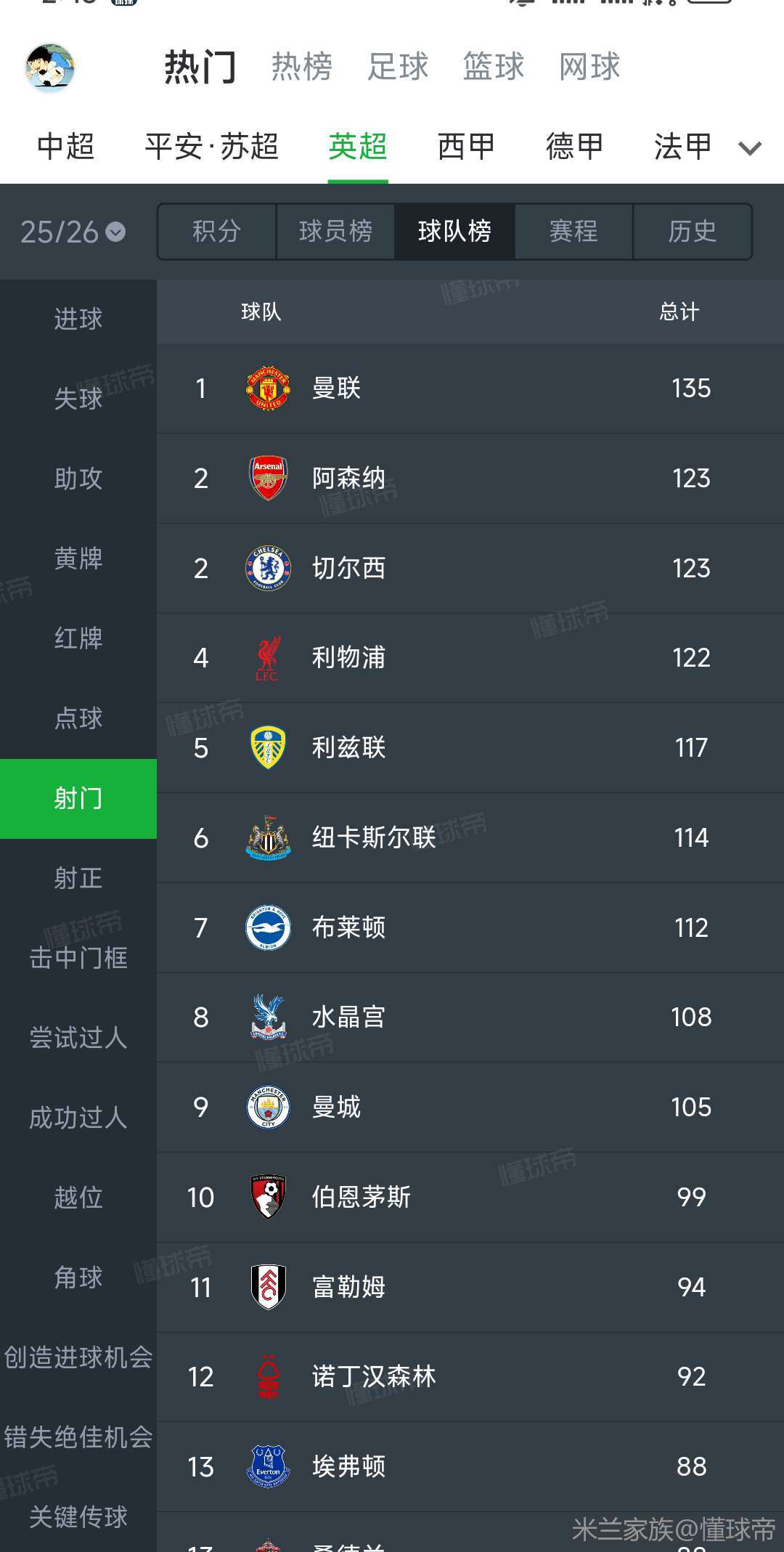The width and height of the screenshot is (784, 1552).
Task: Select the 球员榜 segment
Action: pos(335,232)
